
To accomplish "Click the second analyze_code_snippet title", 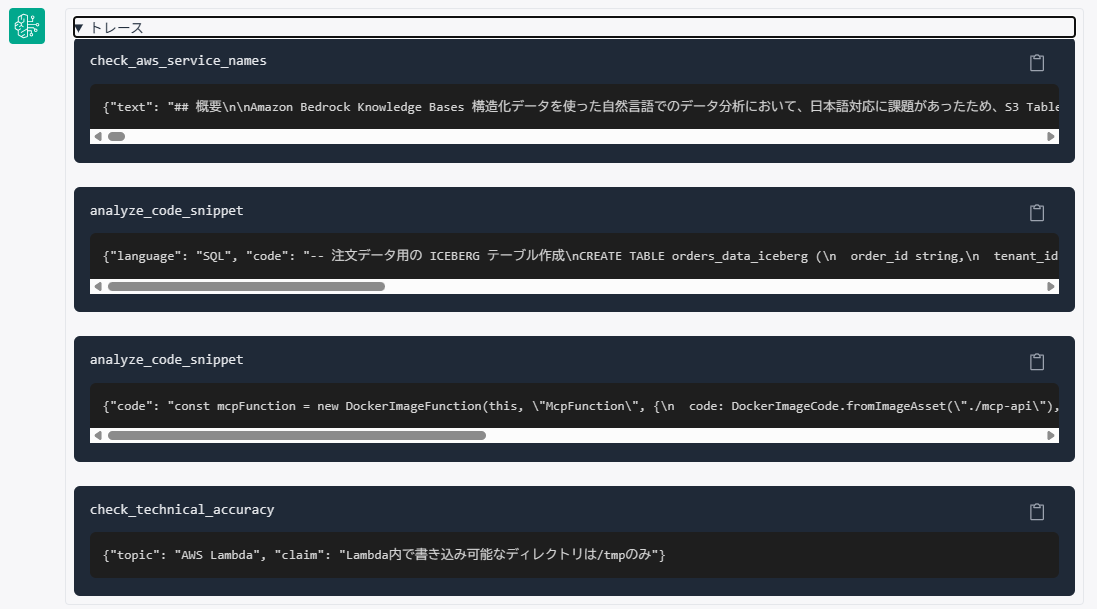I will click(x=166, y=360).
